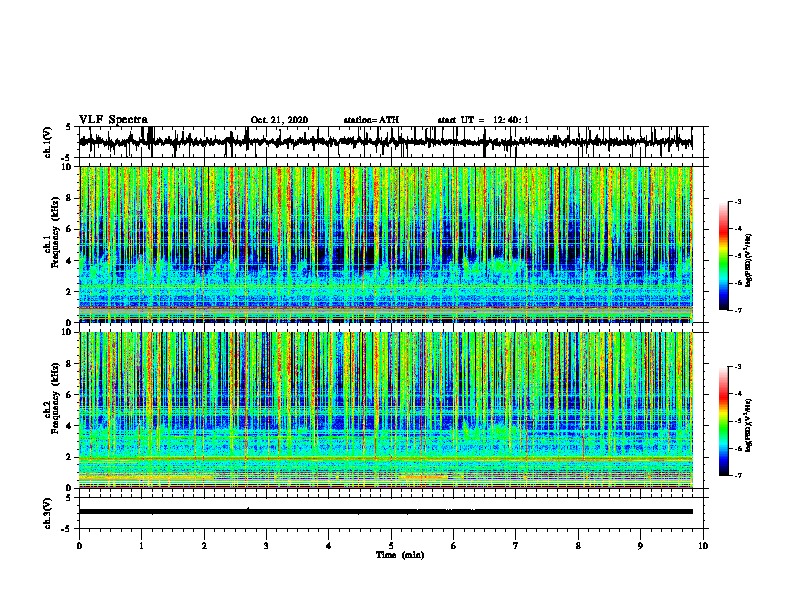Image resolution: width=792 pixels, height=612 pixels.
Task: Click the "5" tick of the ch.1(V) axis
Action: pyautogui.click(x=68, y=127)
